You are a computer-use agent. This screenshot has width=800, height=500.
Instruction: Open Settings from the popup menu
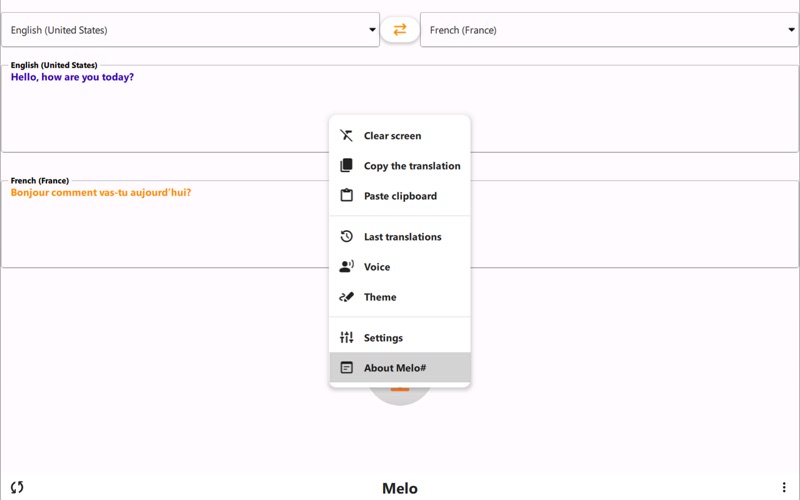click(x=399, y=338)
